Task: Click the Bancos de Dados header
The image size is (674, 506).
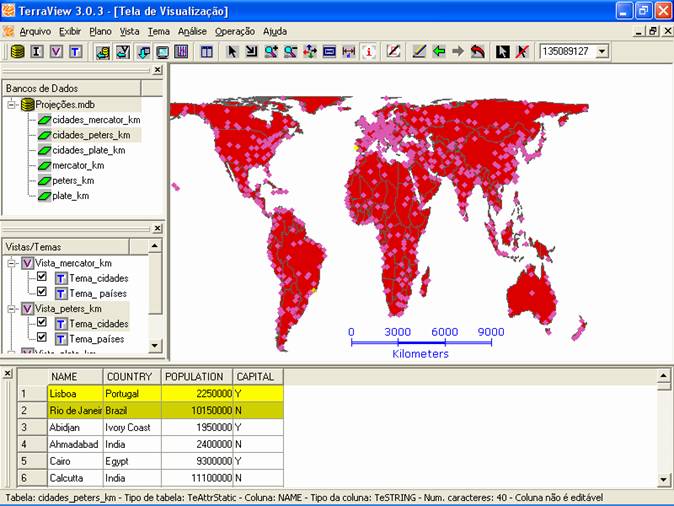Action: click(71, 88)
